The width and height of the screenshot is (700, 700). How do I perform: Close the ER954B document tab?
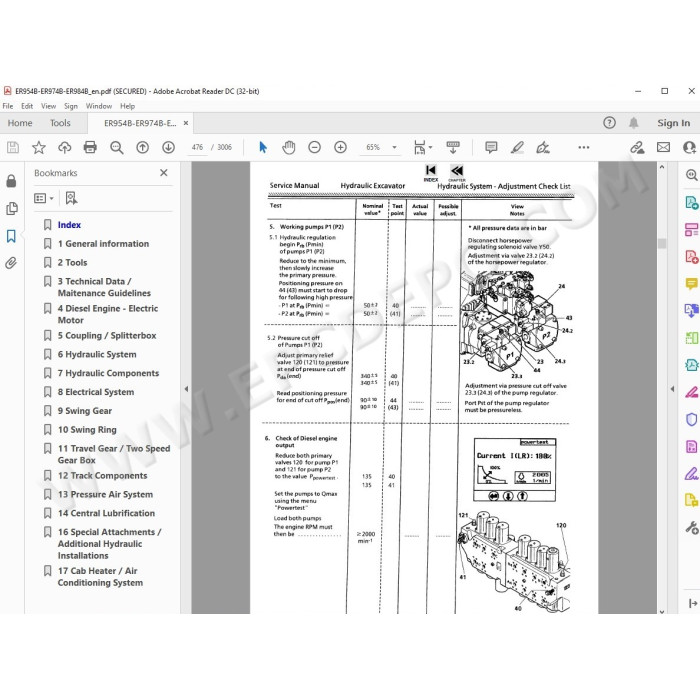(186, 123)
